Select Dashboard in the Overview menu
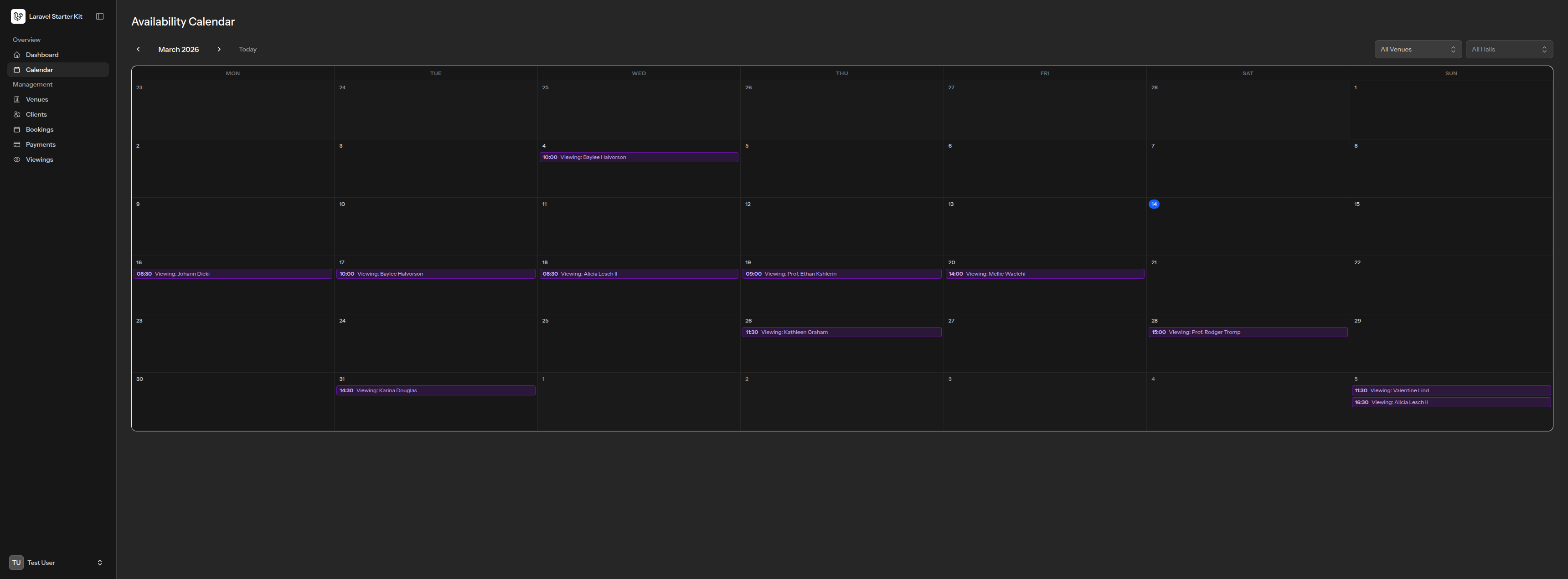This screenshot has width=1568, height=579. pyautogui.click(x=41, y=55)
